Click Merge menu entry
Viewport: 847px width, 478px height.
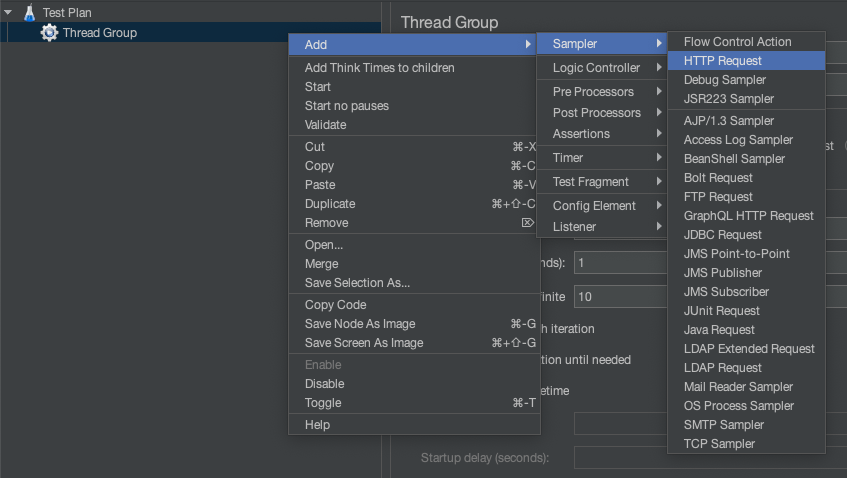click(414, 264)
